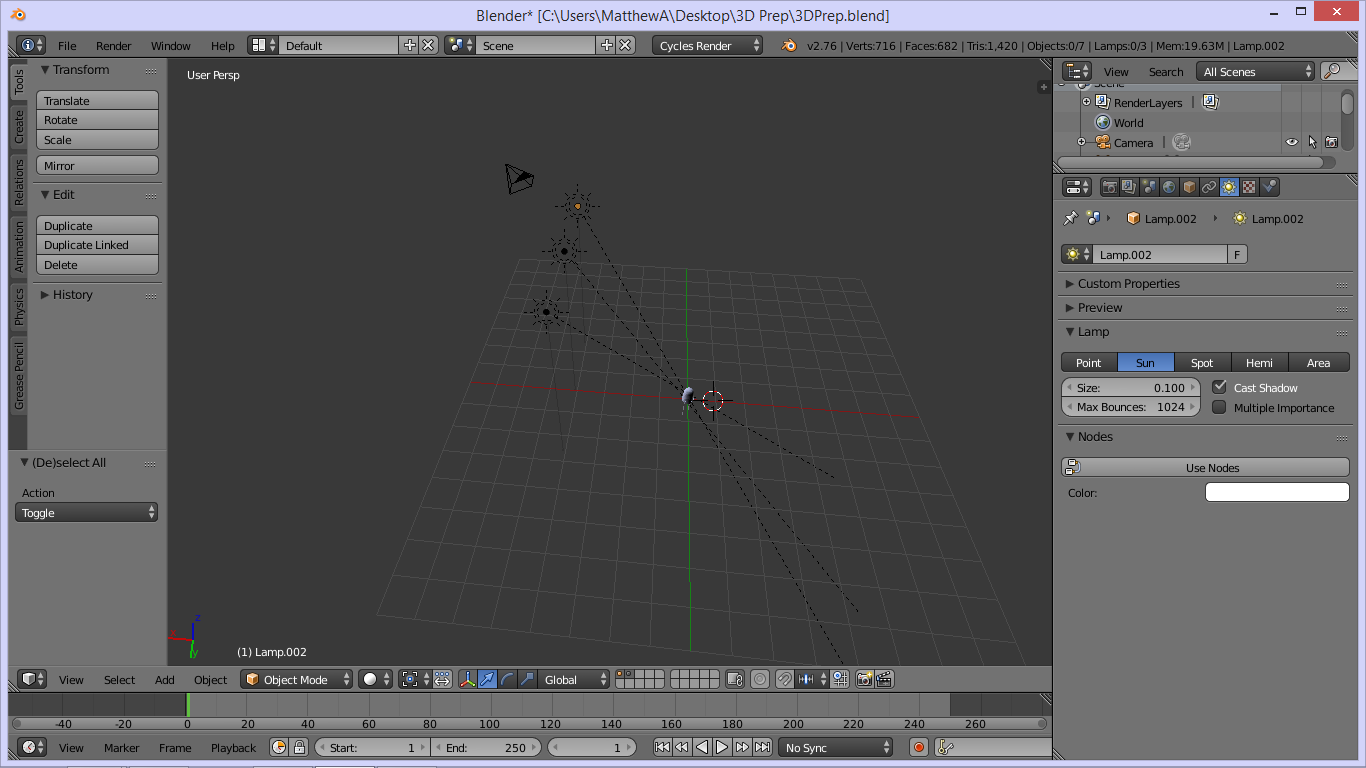Toggle proportional editing circle icon in header

tap(760, 679)
